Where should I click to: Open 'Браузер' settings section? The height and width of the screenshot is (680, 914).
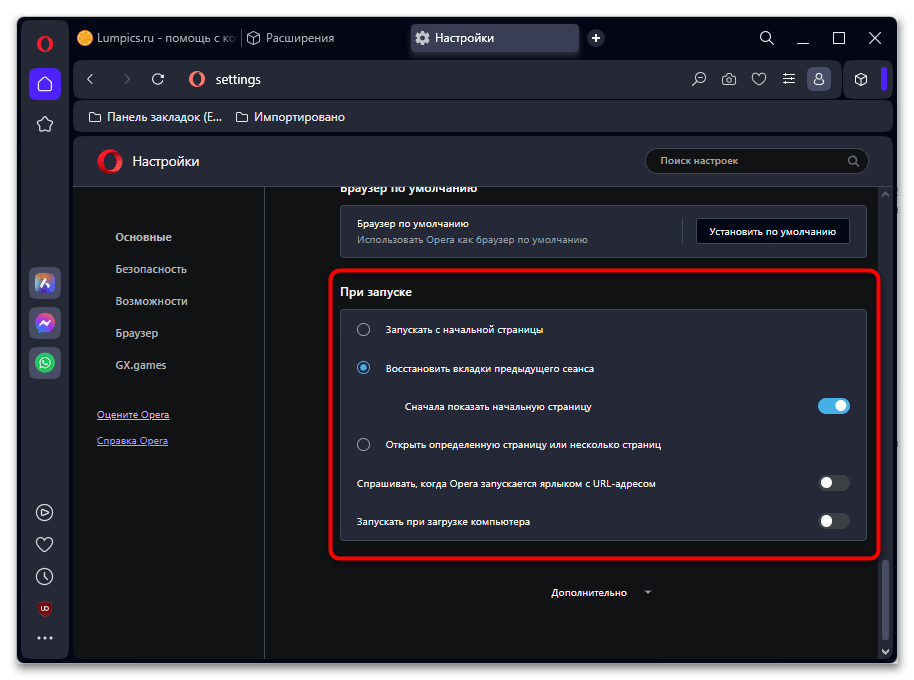tap(137, 333)
